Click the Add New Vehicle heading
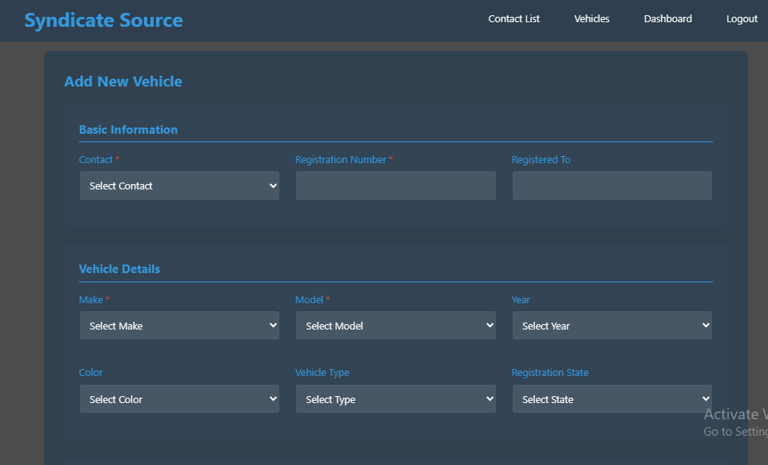The image size is (768, 465). pos(123,82)
